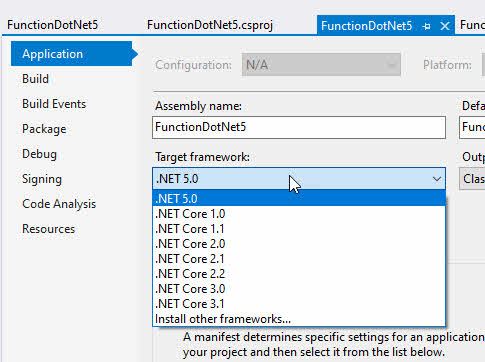Select .NET Core 3.0 target framework
Image resolution: width=485 pixels, height=362 pixels.
pos(299,289)
